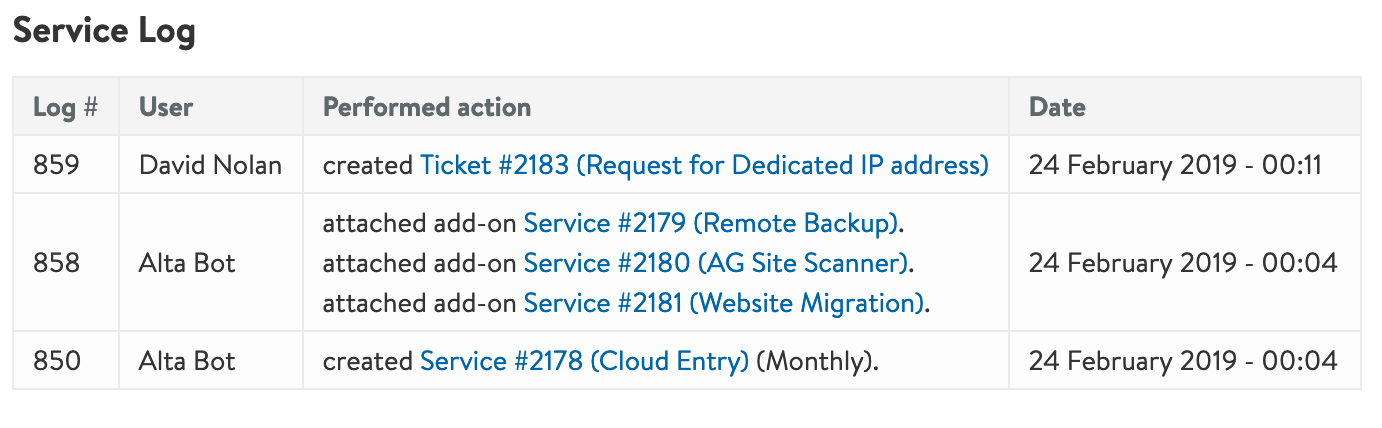
Task: Click the 00:11 date entry
Action: (1176, 164)
